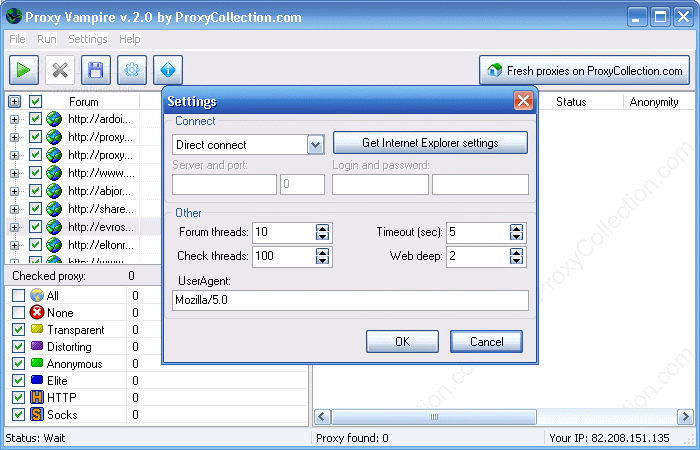
Task: Focus the UserAgent Mozilla/5.0 field
Action: 350,300
